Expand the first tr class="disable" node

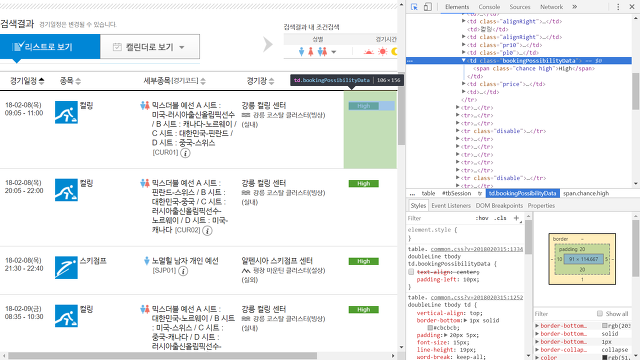click(458, 131)
